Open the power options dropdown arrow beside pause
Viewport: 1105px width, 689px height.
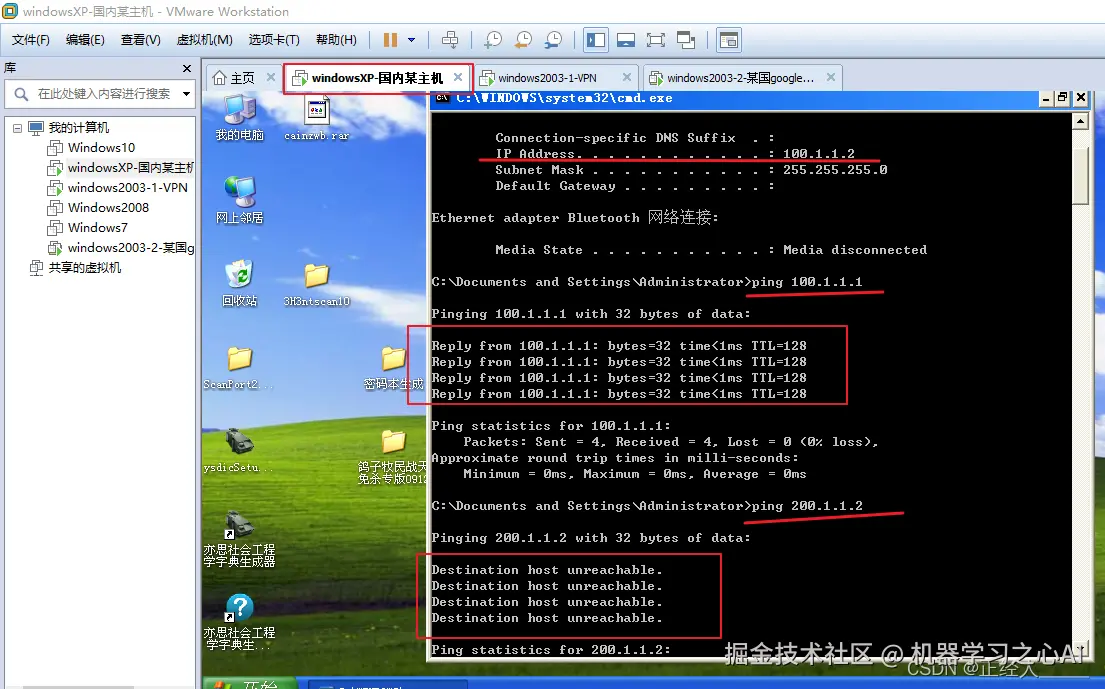(x=412, y=40)
